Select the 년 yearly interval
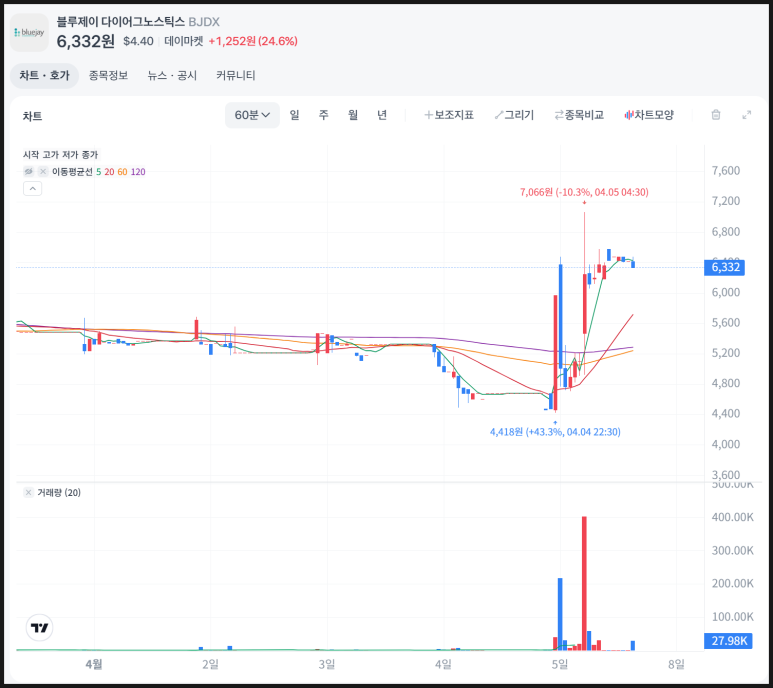The image size is (773, 688). (382, 115)
